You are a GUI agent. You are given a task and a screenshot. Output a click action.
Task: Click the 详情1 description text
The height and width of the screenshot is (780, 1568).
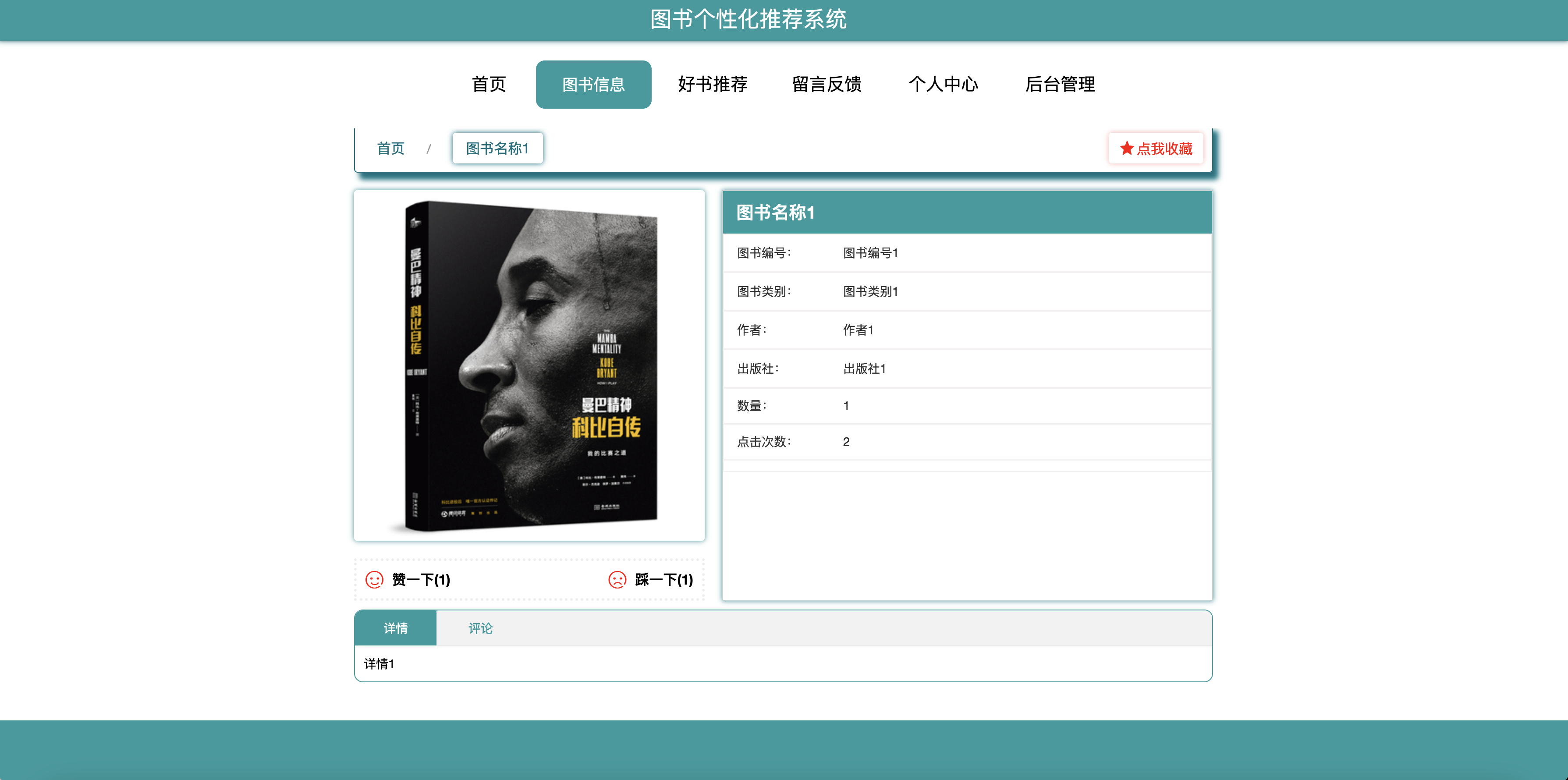379,664
